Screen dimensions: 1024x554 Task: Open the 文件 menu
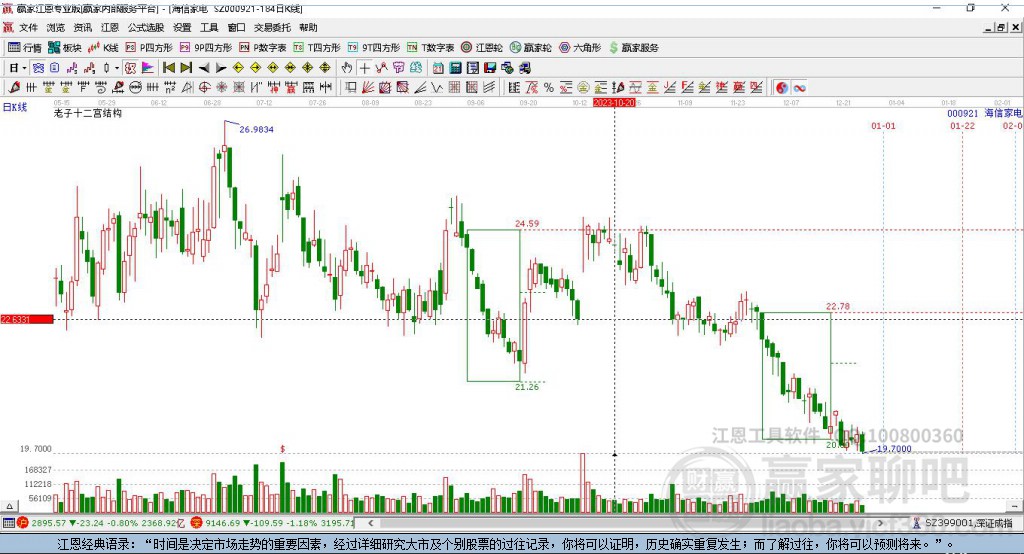[29, 27]
